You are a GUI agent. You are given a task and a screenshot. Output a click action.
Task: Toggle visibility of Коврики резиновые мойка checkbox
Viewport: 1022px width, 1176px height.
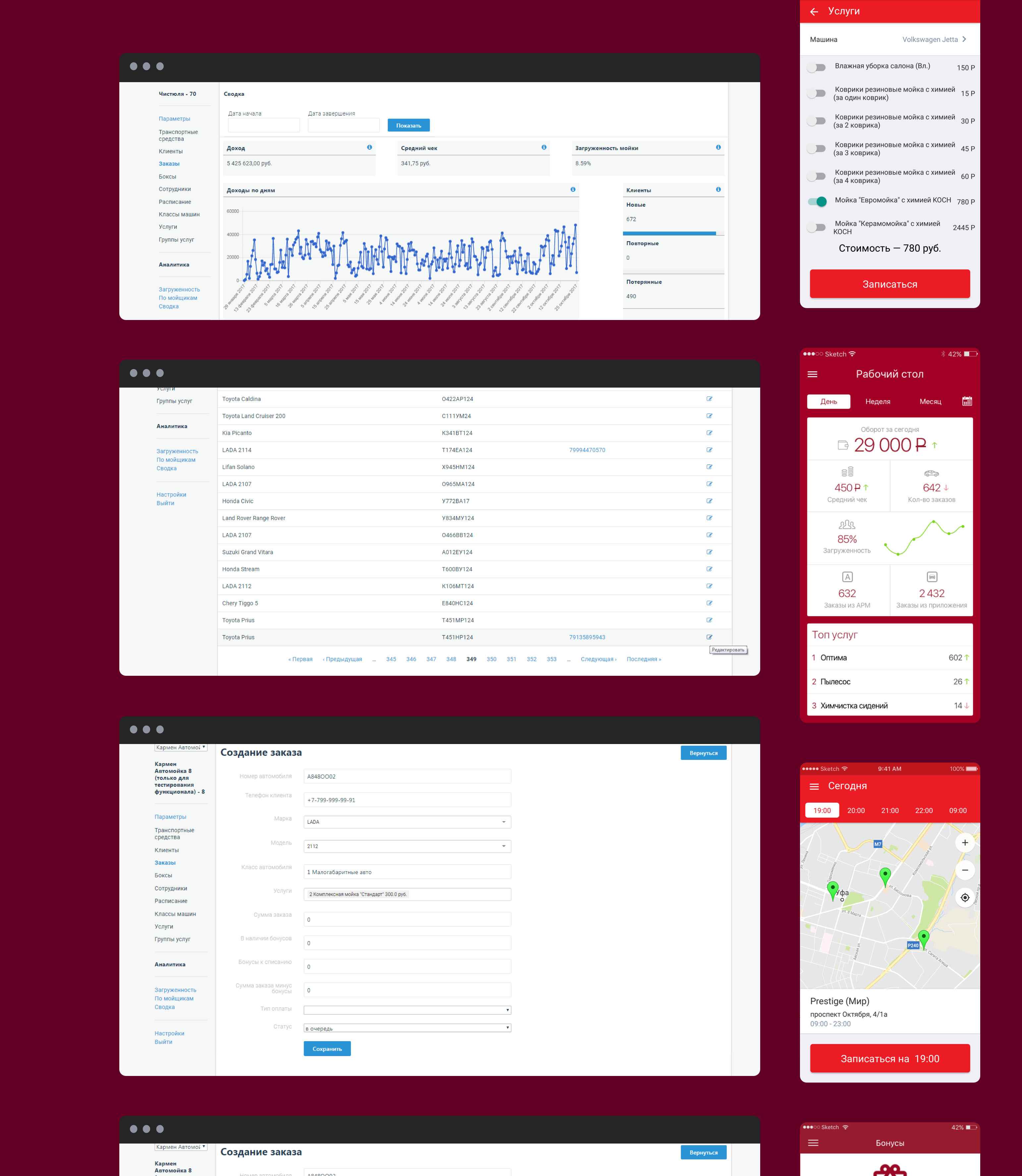[x=820, y=92]
